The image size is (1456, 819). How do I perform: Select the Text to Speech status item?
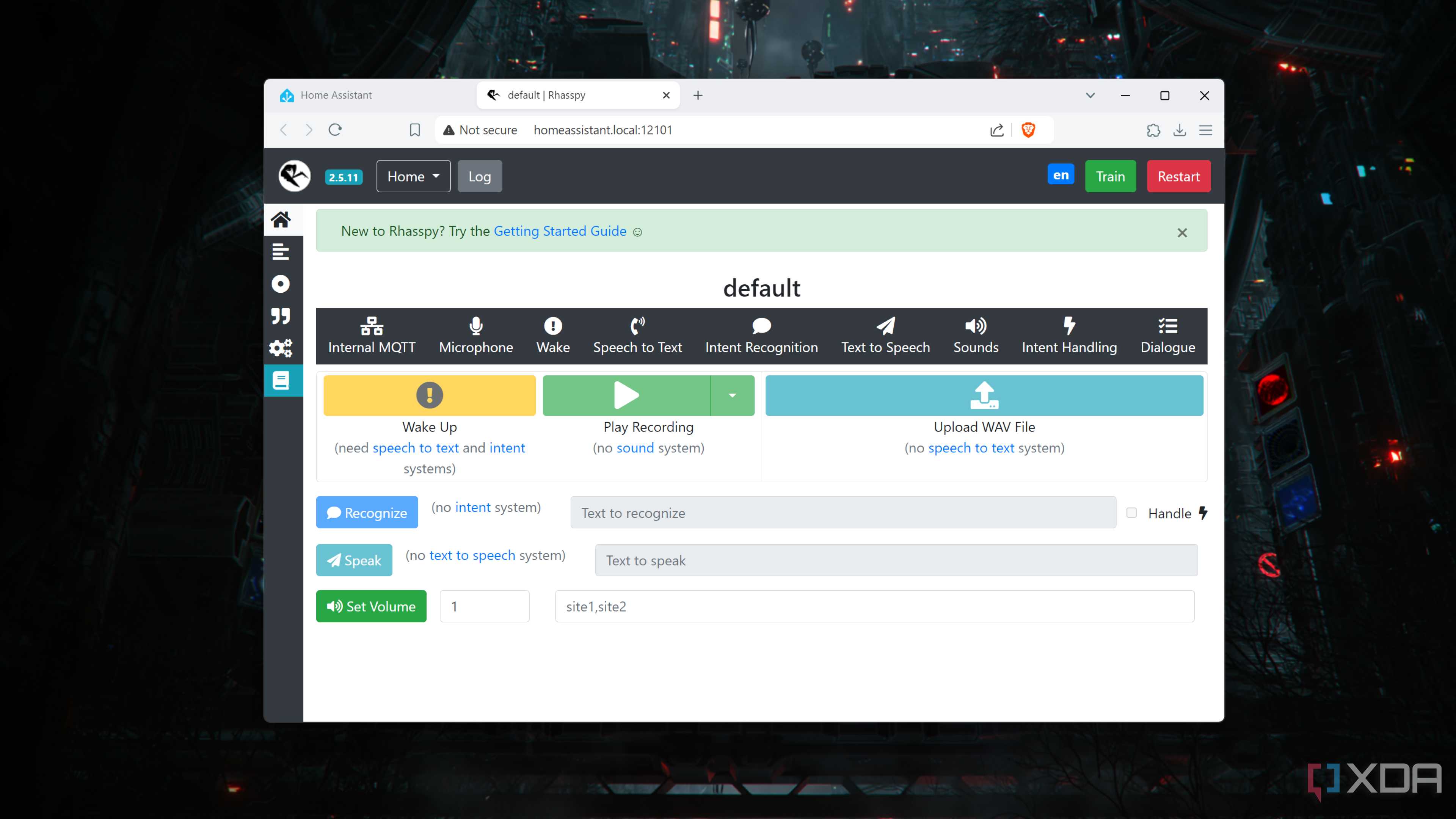pos(886,336)
